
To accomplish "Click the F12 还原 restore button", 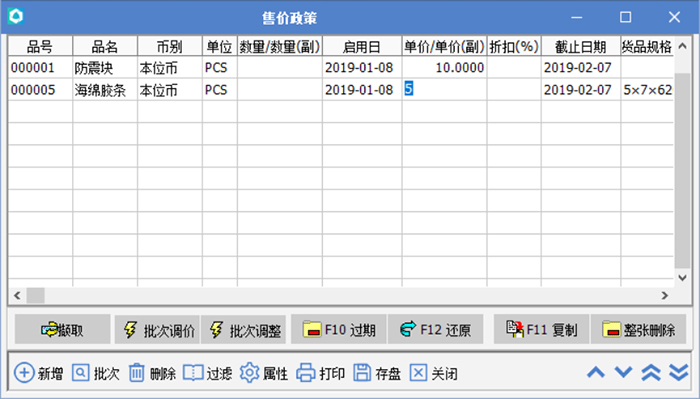I will click(x=436, y=329).
